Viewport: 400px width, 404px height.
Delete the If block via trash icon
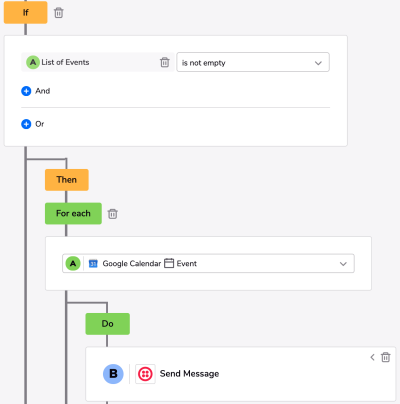59,13
